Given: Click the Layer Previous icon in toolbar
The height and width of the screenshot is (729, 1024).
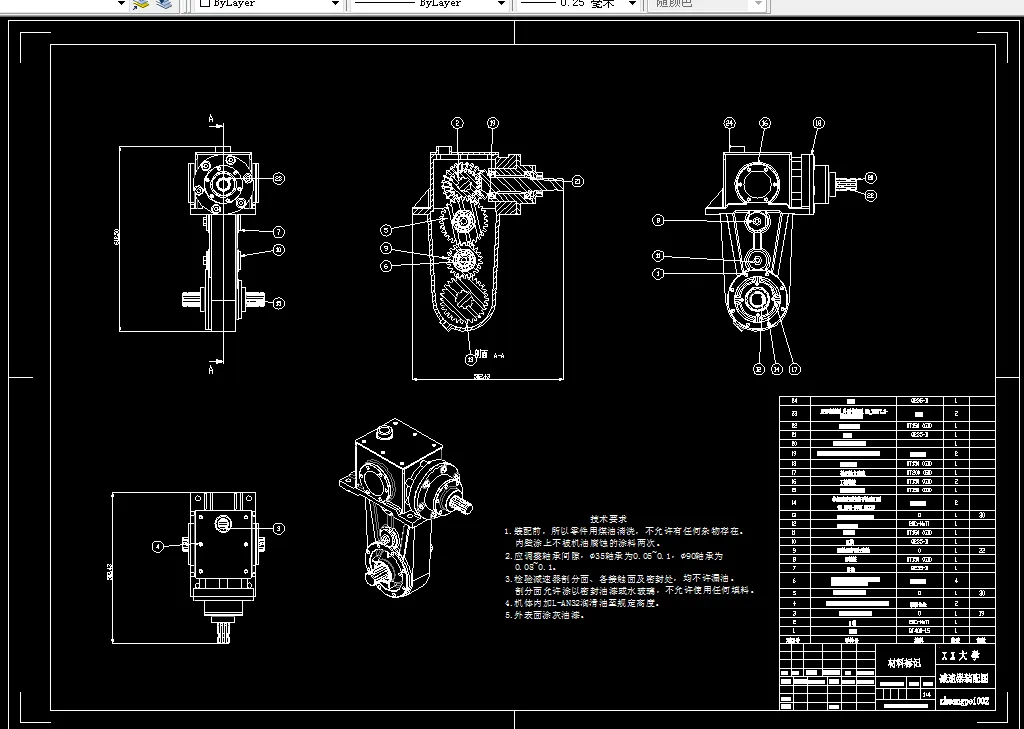Looking at the screenshot, I should point(141,4).
